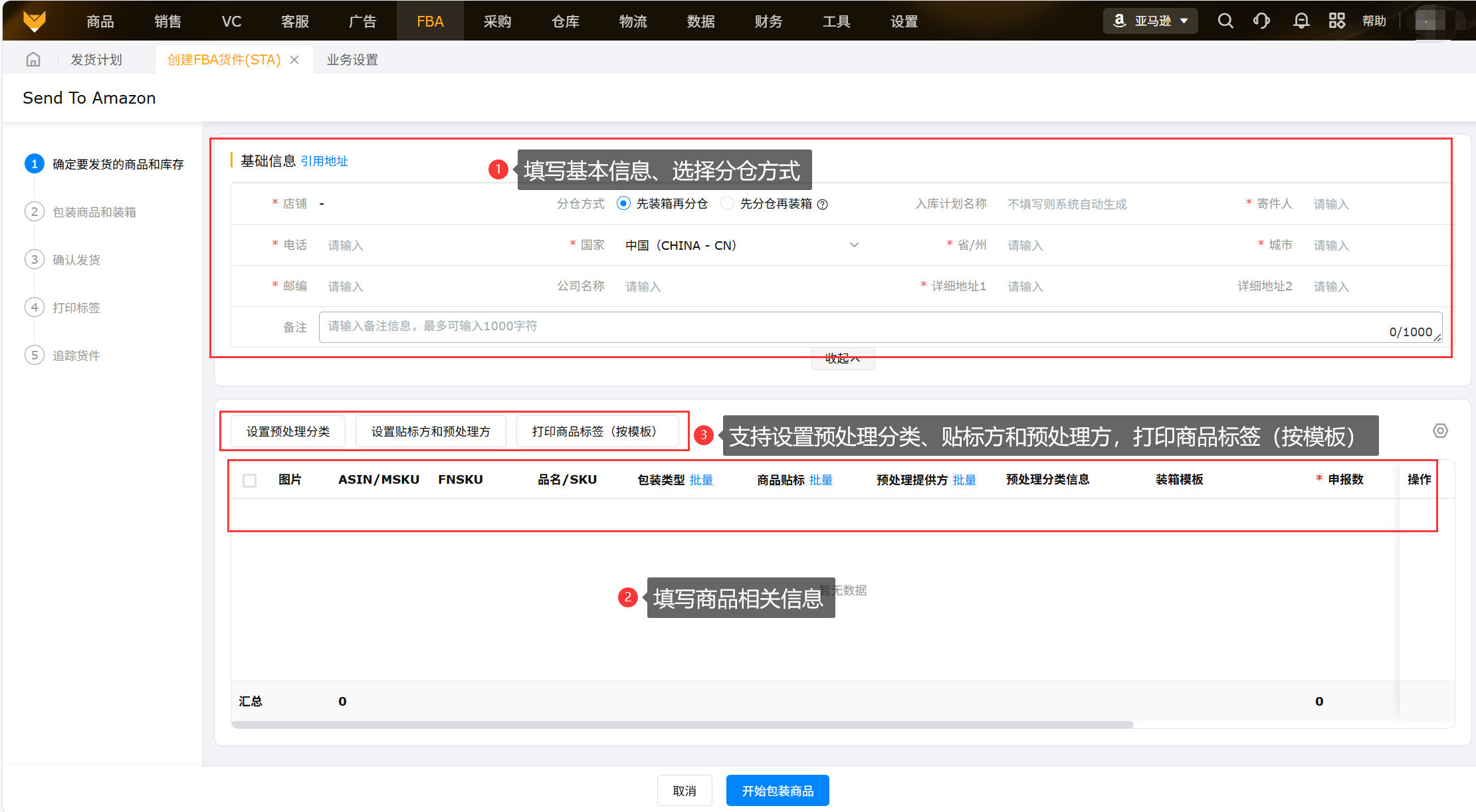Screen dimensions: 1476x812
Task: Switch to the 业务设置 tab
Action: [x=352, y=60]
